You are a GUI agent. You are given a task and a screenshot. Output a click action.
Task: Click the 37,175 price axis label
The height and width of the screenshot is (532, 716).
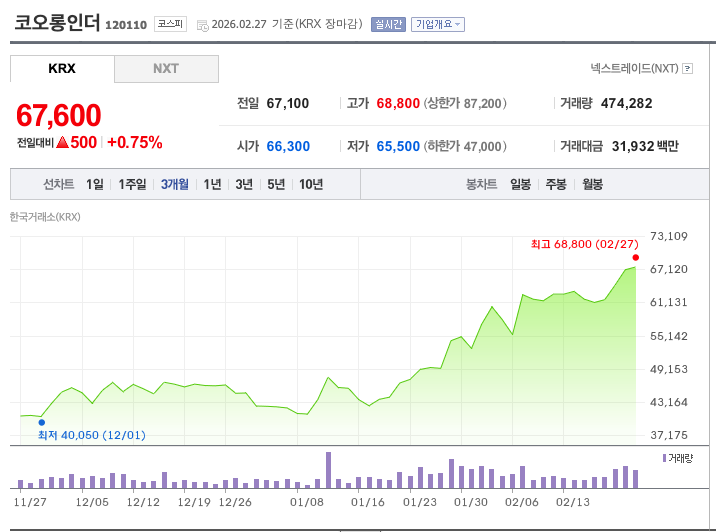(x=669, y=435)
